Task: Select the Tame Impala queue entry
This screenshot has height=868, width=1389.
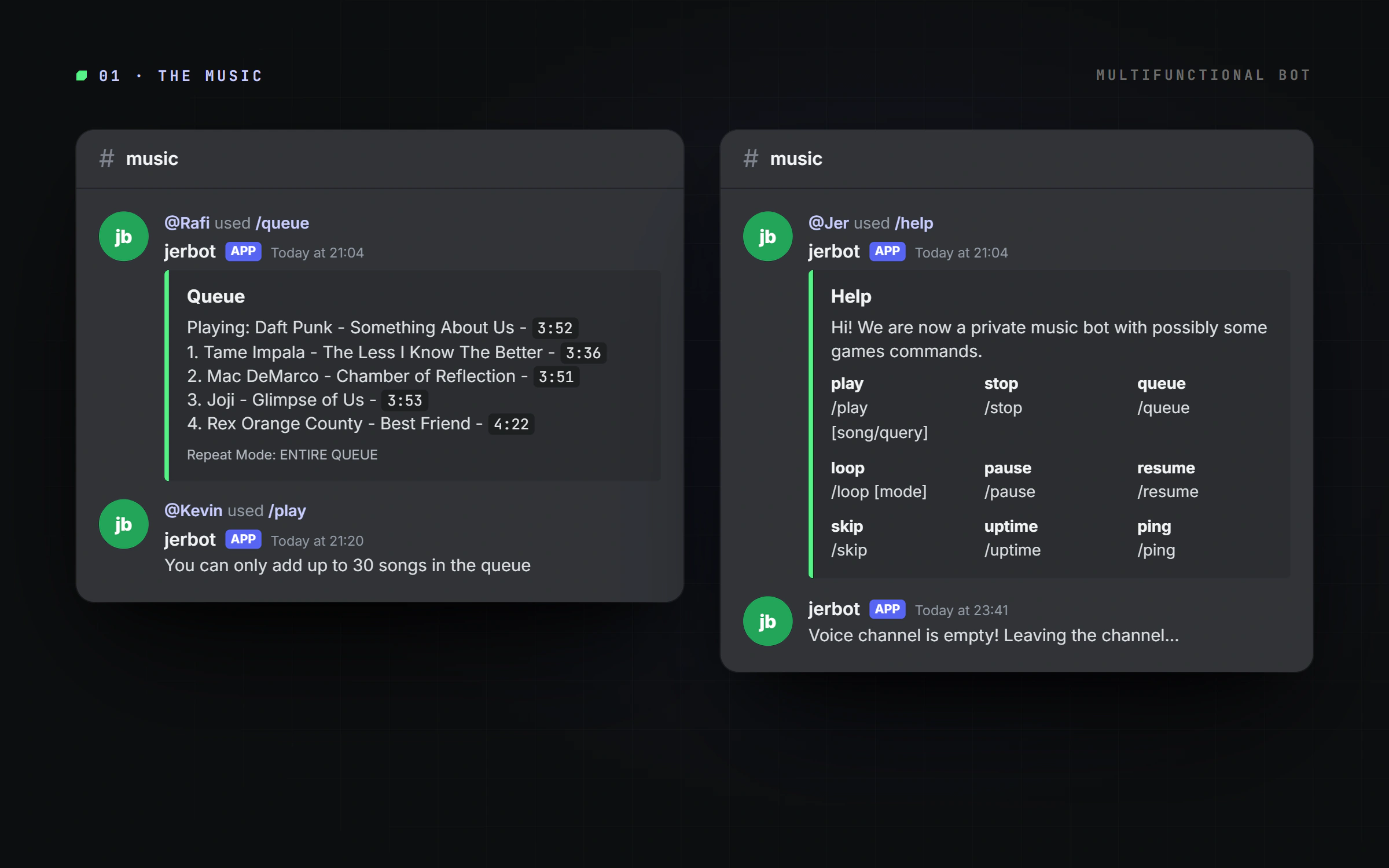Action: 396,352
